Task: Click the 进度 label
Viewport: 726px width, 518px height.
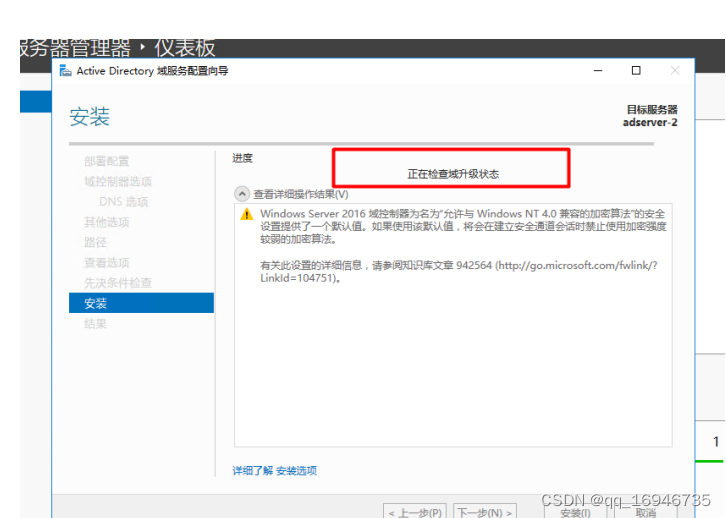Action: pyautogui.click(x=242, y=158)
